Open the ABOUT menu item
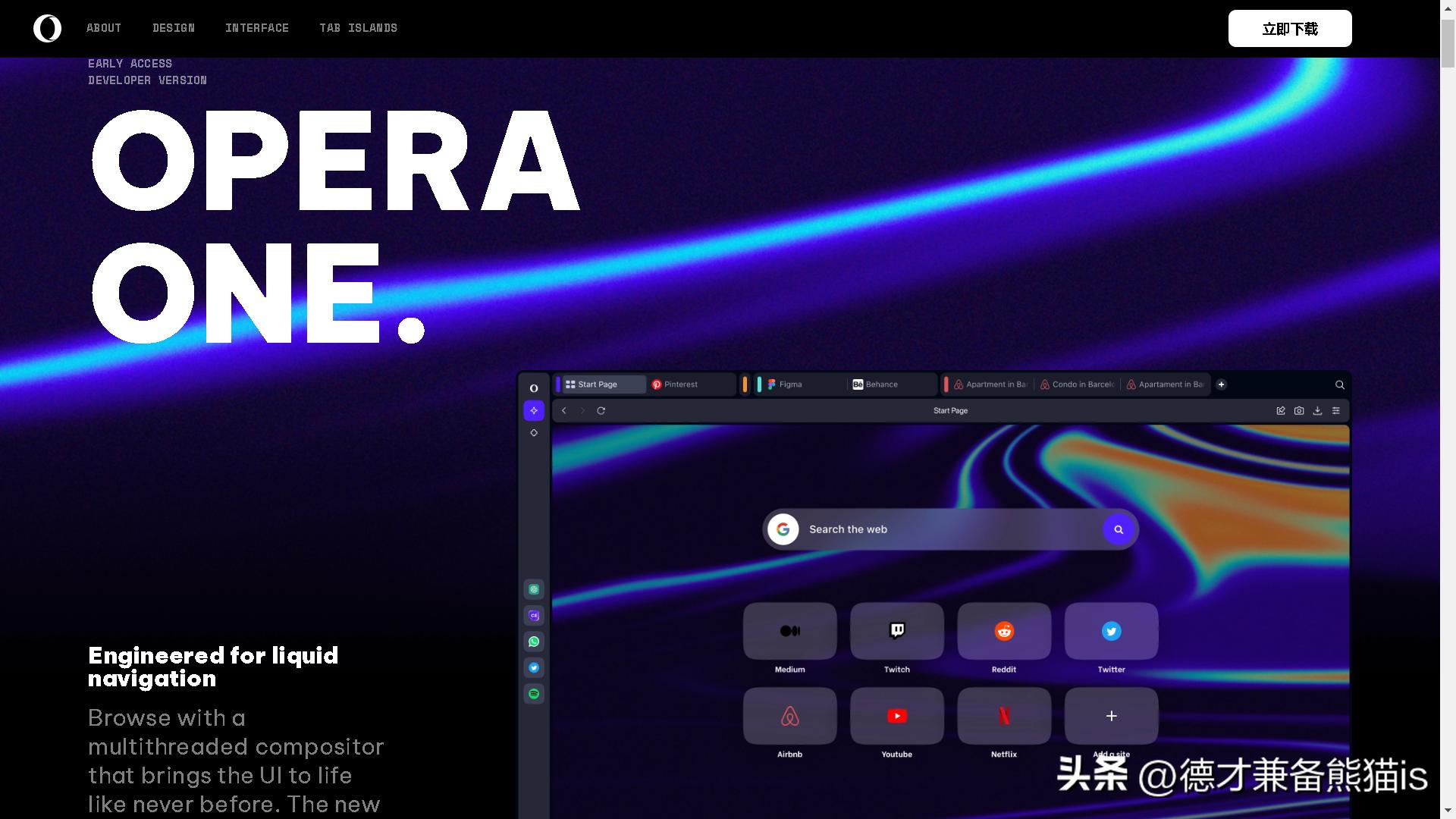 (104, 28)
